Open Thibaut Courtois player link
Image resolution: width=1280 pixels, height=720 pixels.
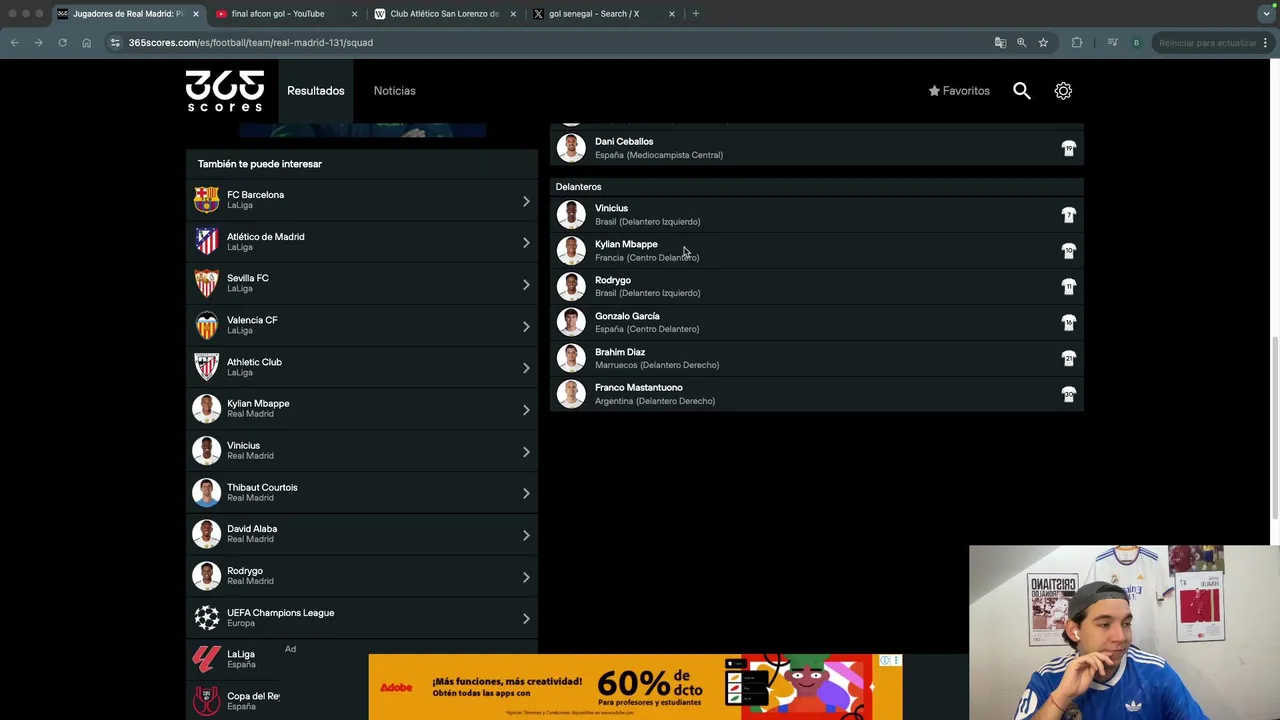(x=362, y=492)
